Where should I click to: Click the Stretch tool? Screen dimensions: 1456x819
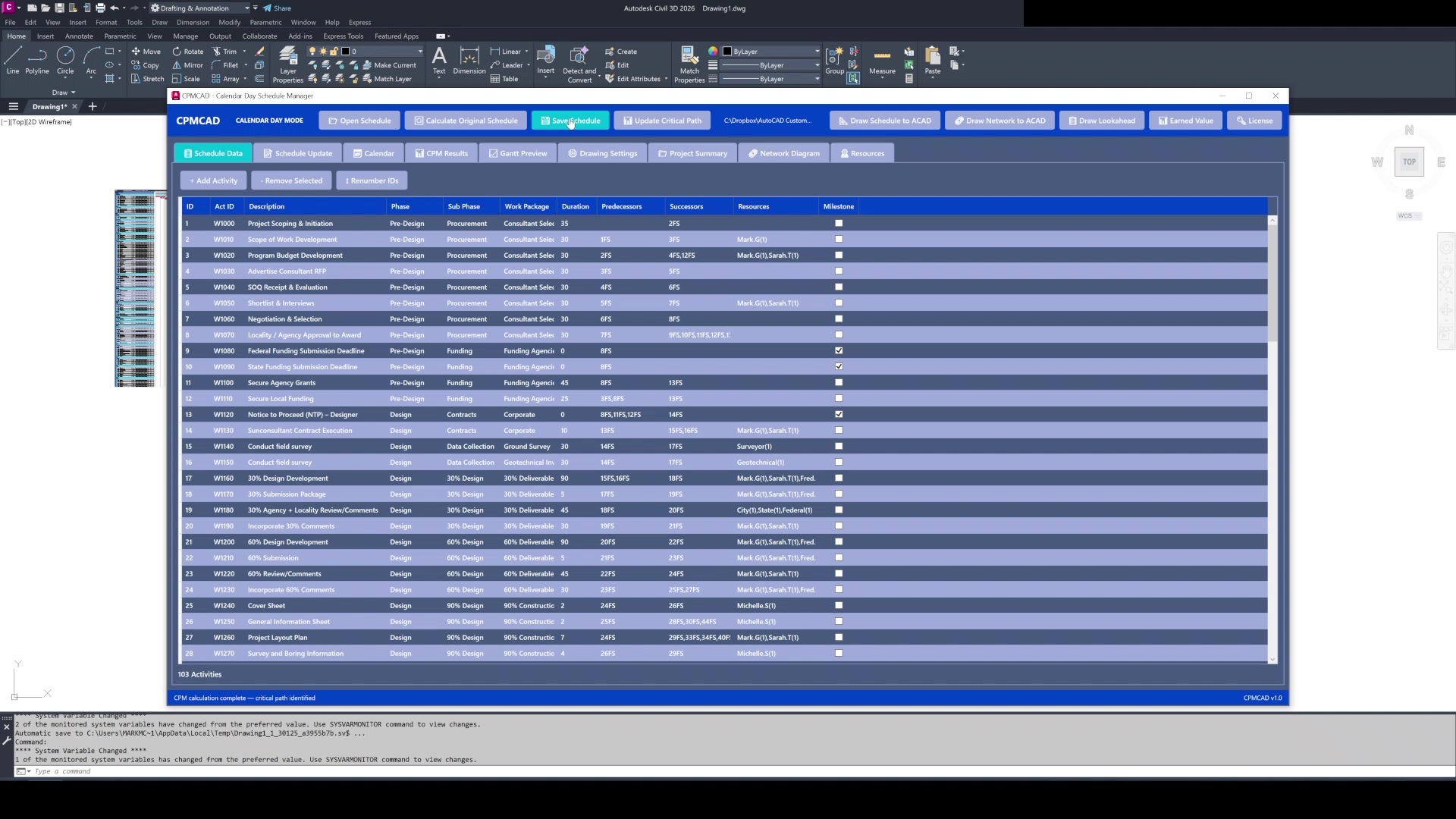(x=147, y=79)
